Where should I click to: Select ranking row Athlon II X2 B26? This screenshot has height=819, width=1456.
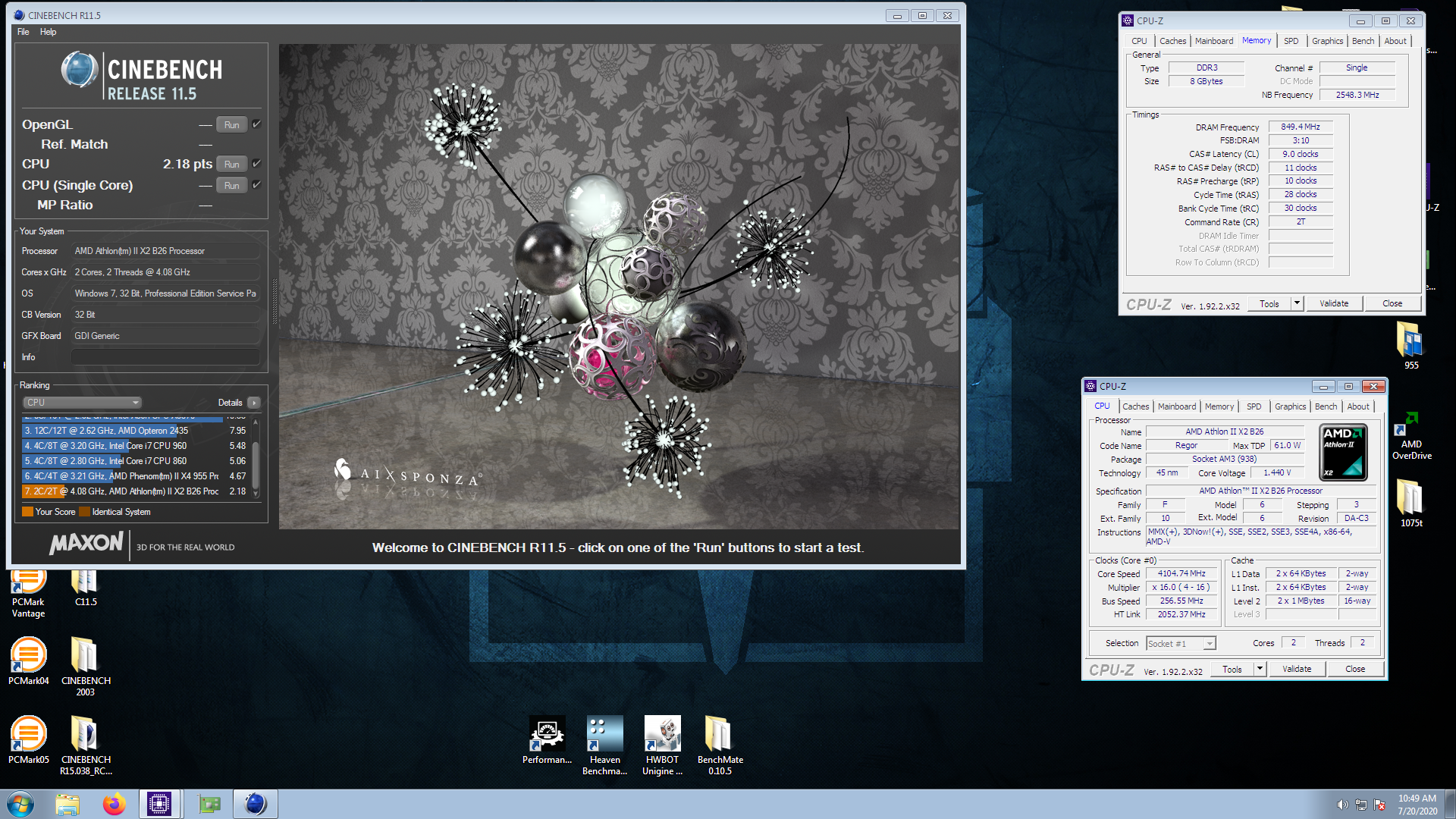click(x=135, y=491)
